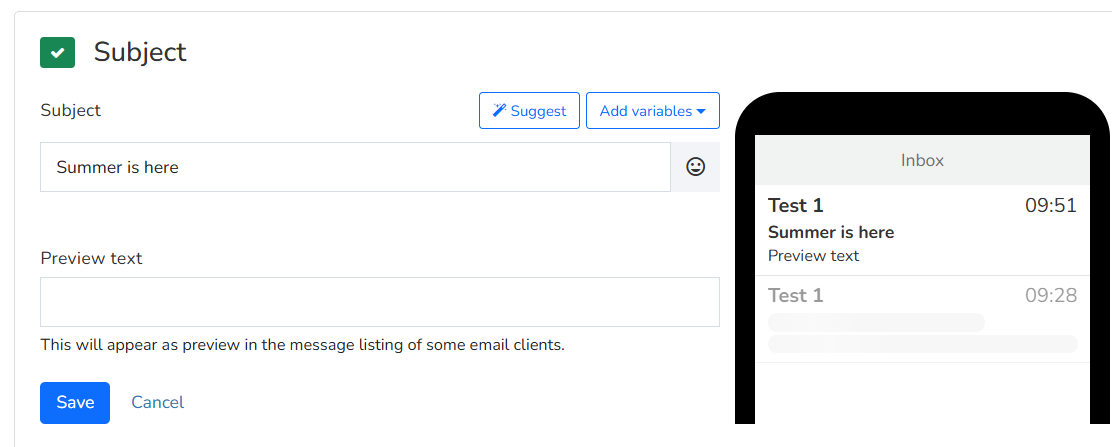
Task: Click into the empty Preview text field
Action: click(x=380, y=302)
